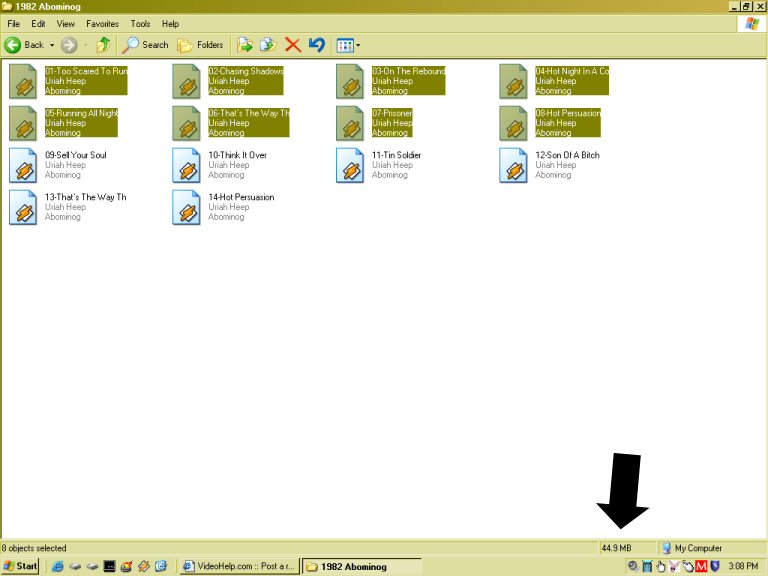Select the 07-Prisoner file icon
Image resolution: width=768 pixels, height=576 pixels.
tap(350, 123)
